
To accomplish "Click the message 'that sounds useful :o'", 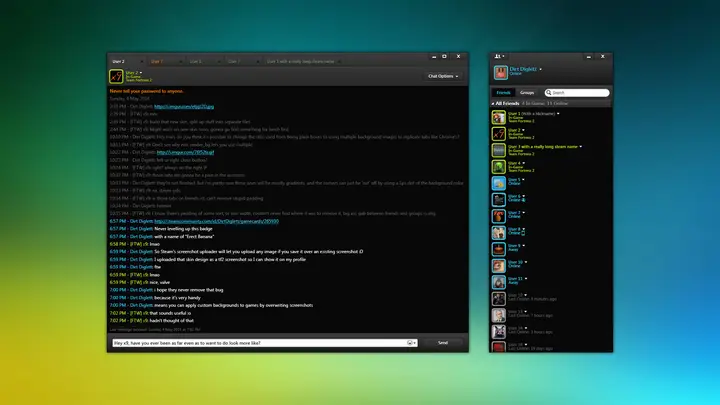I will (x=170, y=313).
